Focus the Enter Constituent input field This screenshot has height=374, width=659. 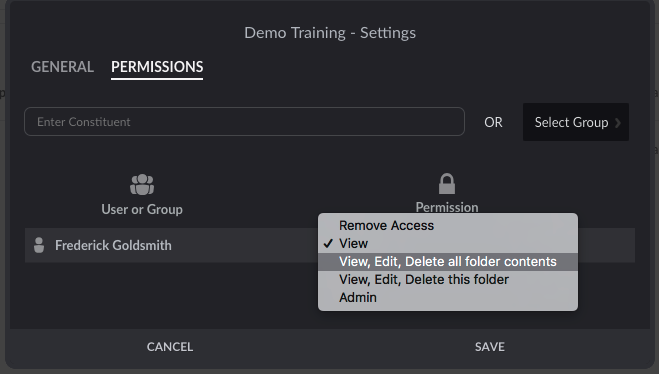244,121
